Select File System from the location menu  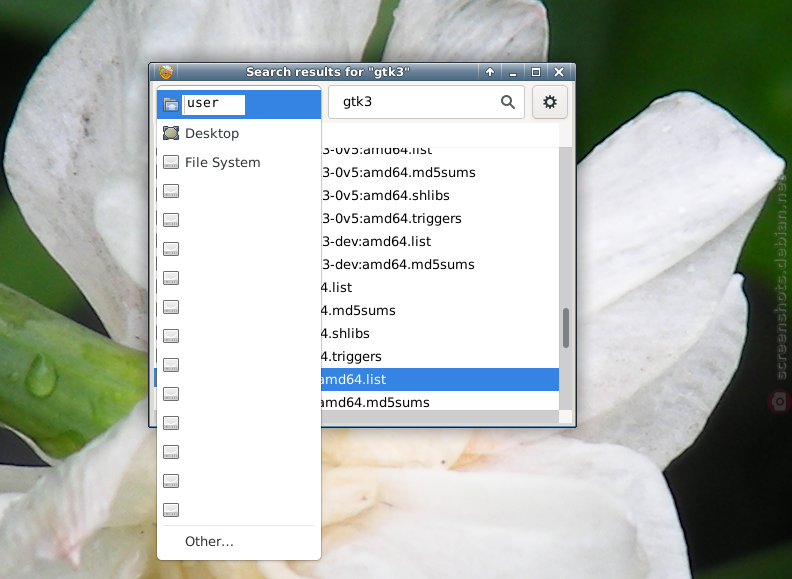239,162
